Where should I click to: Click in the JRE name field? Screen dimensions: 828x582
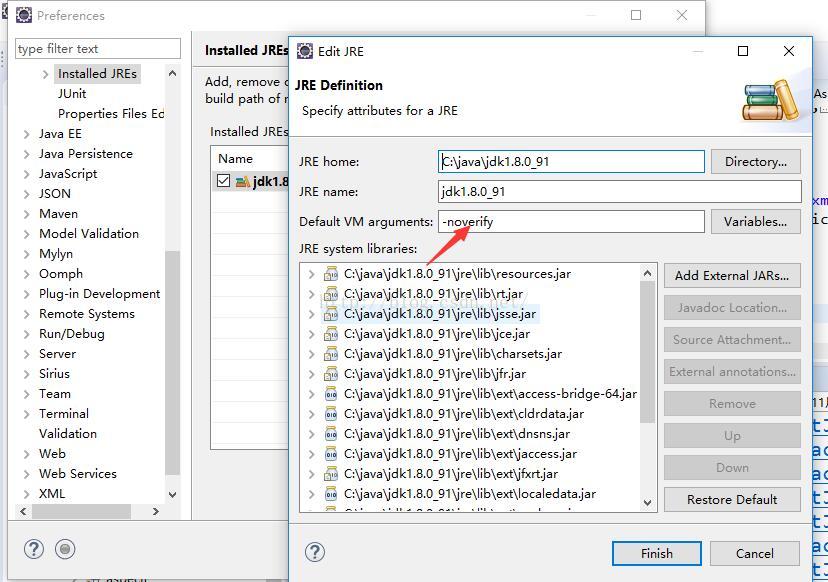point(619,192)
